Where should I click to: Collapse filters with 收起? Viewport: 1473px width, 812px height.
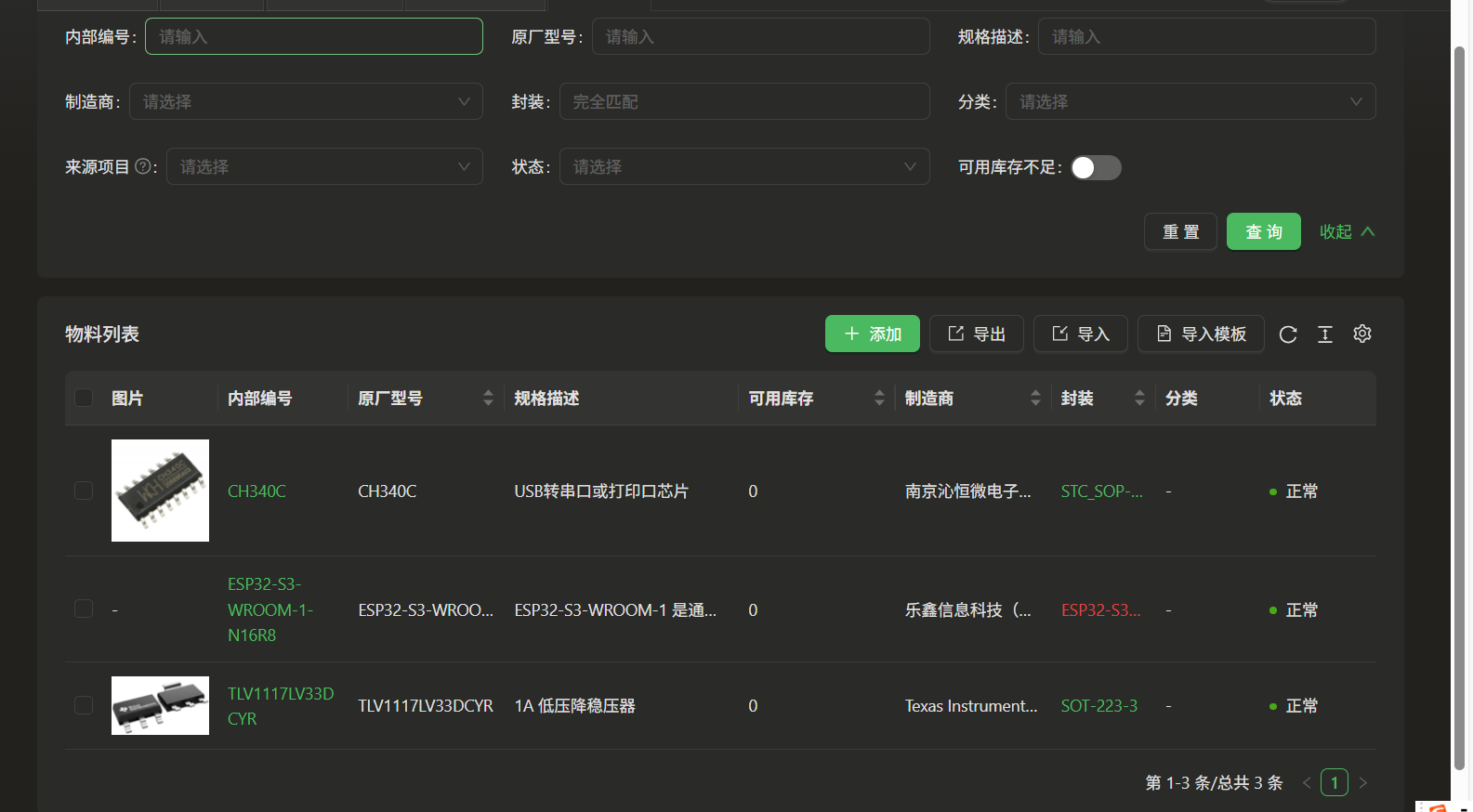tap(1347, 231)
